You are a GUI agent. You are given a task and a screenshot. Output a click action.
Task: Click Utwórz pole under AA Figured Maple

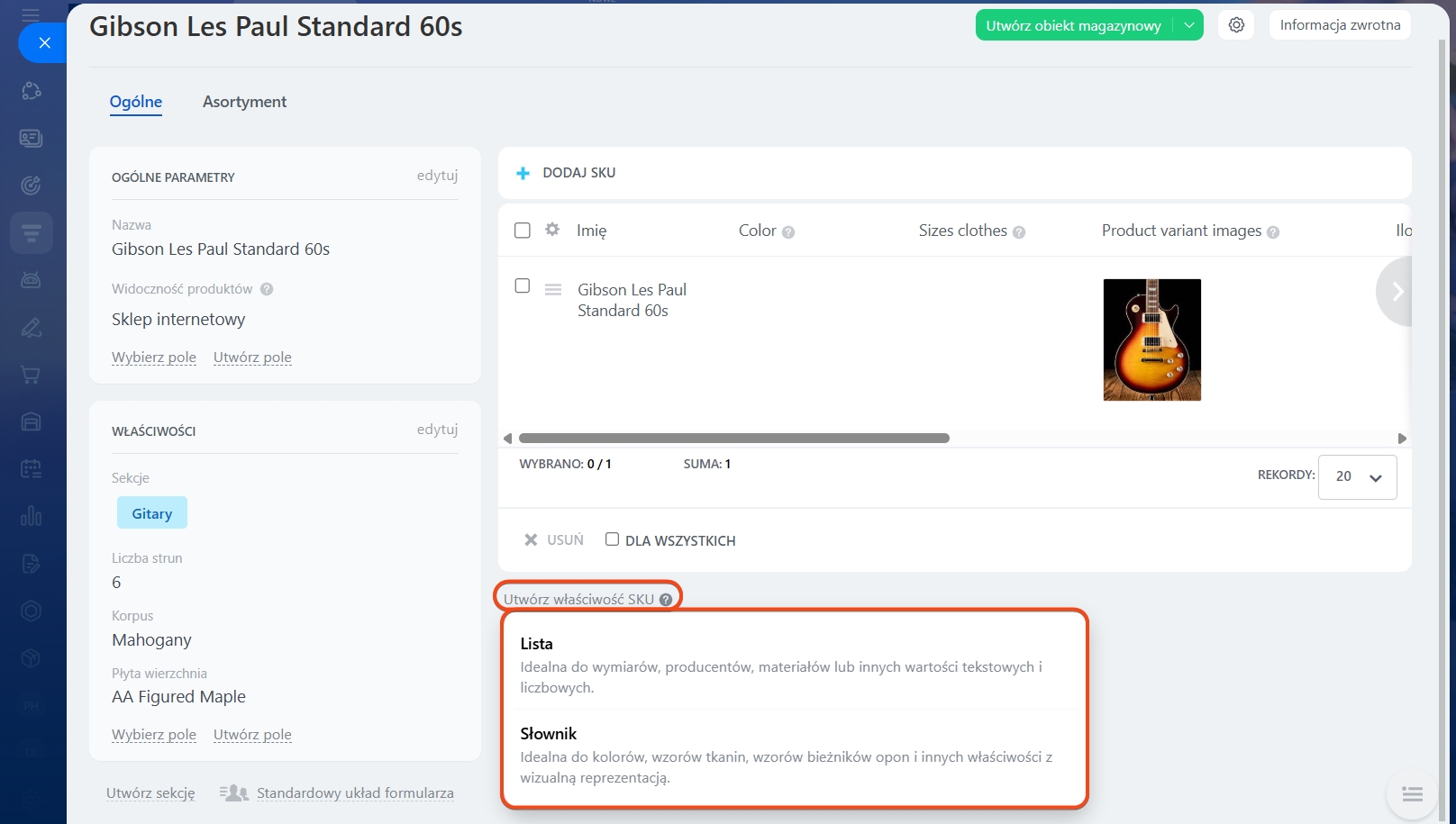click(x=252, y=735)
